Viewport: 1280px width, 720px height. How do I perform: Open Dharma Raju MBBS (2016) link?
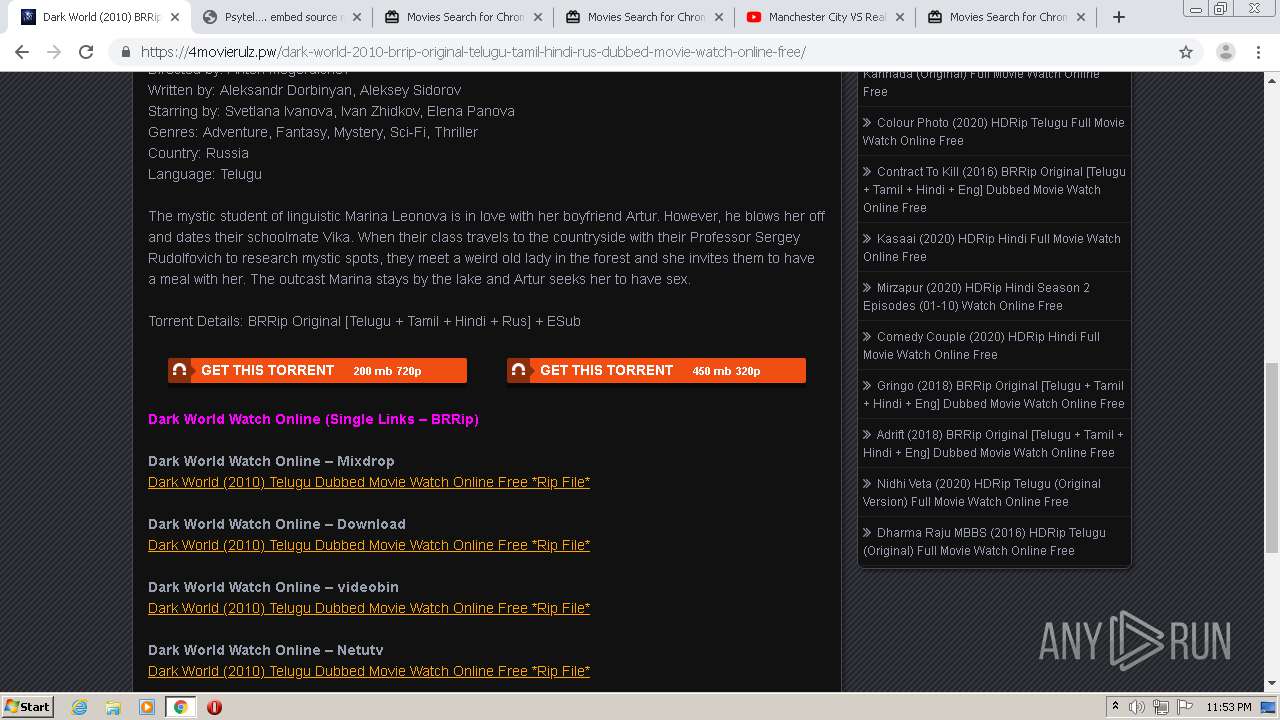[x=985, y=541]
